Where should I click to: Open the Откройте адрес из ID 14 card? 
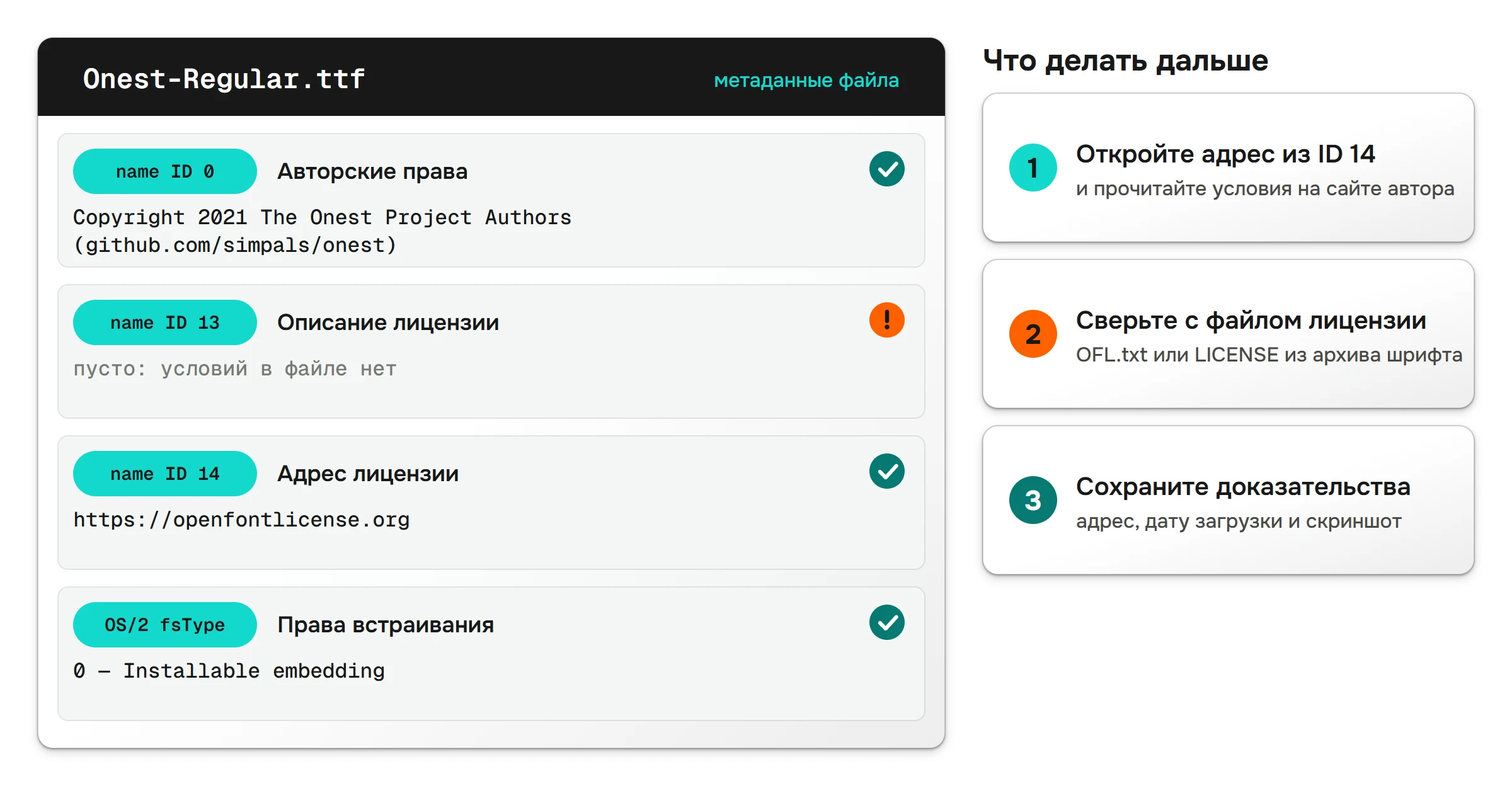tap(1228, 168)
